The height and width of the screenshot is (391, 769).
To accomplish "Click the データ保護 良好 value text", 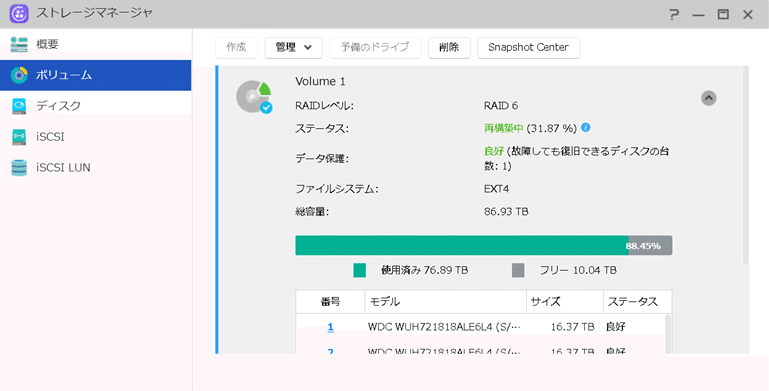I will point(494,151).
